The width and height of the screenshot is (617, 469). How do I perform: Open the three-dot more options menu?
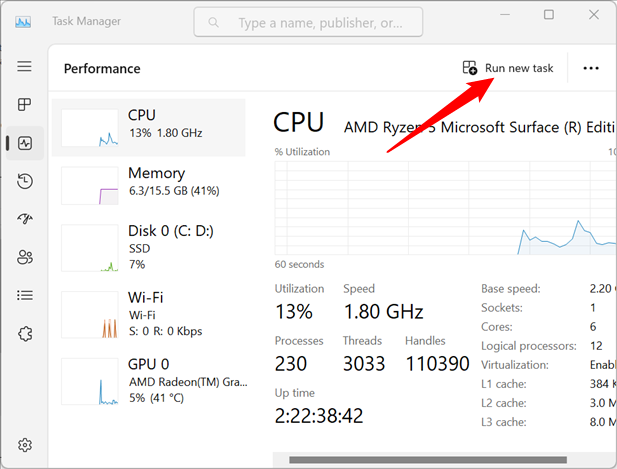click(x=591, y=68)
